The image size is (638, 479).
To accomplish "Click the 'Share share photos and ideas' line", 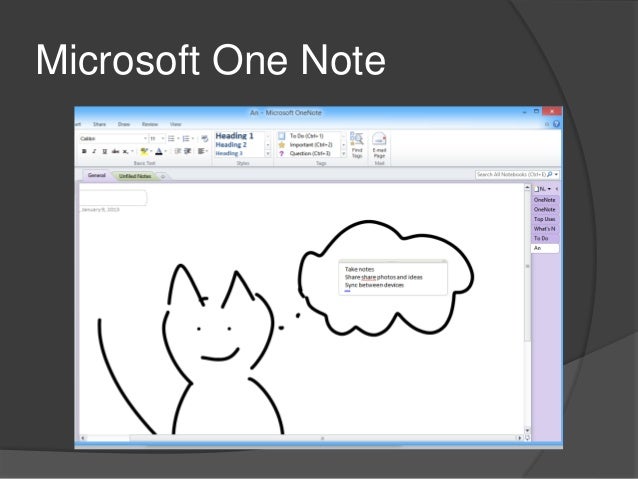I will coord(384,277).
